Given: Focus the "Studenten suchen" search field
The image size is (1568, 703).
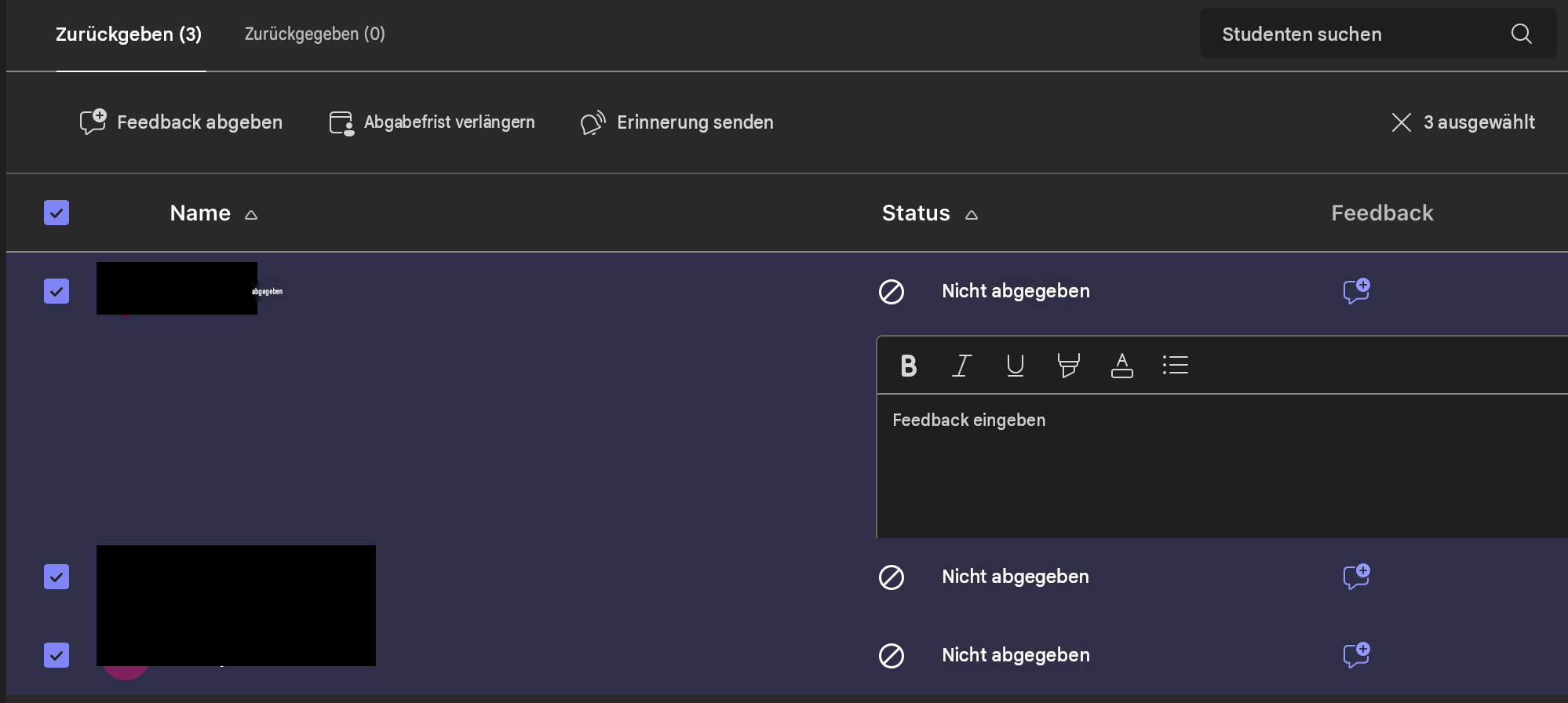Looking at the screenshot, I should (1378, 34).
